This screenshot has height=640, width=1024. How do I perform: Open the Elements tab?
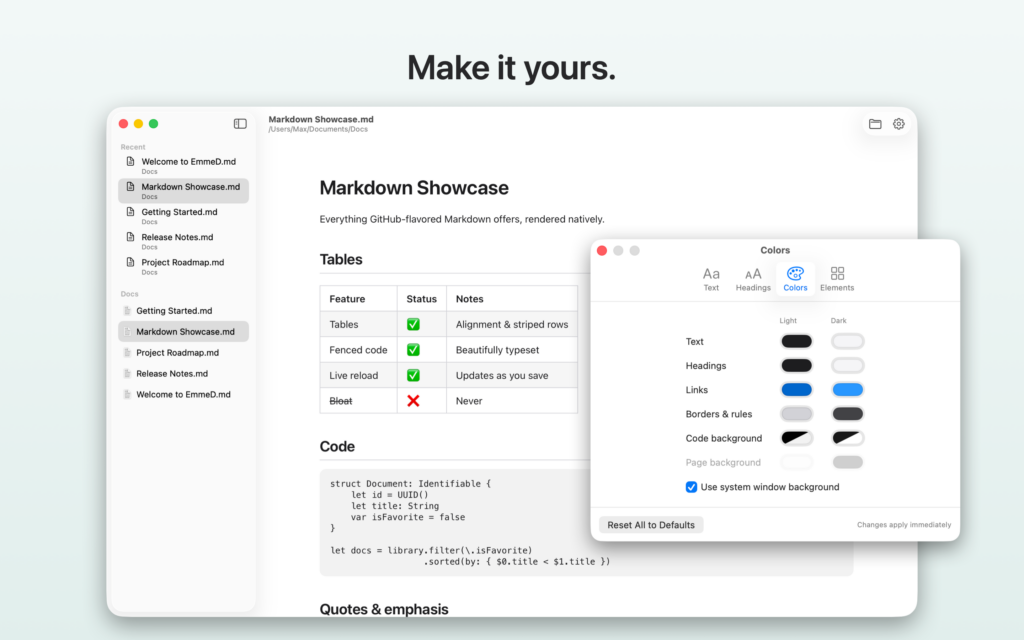click(x=837, y=279)
